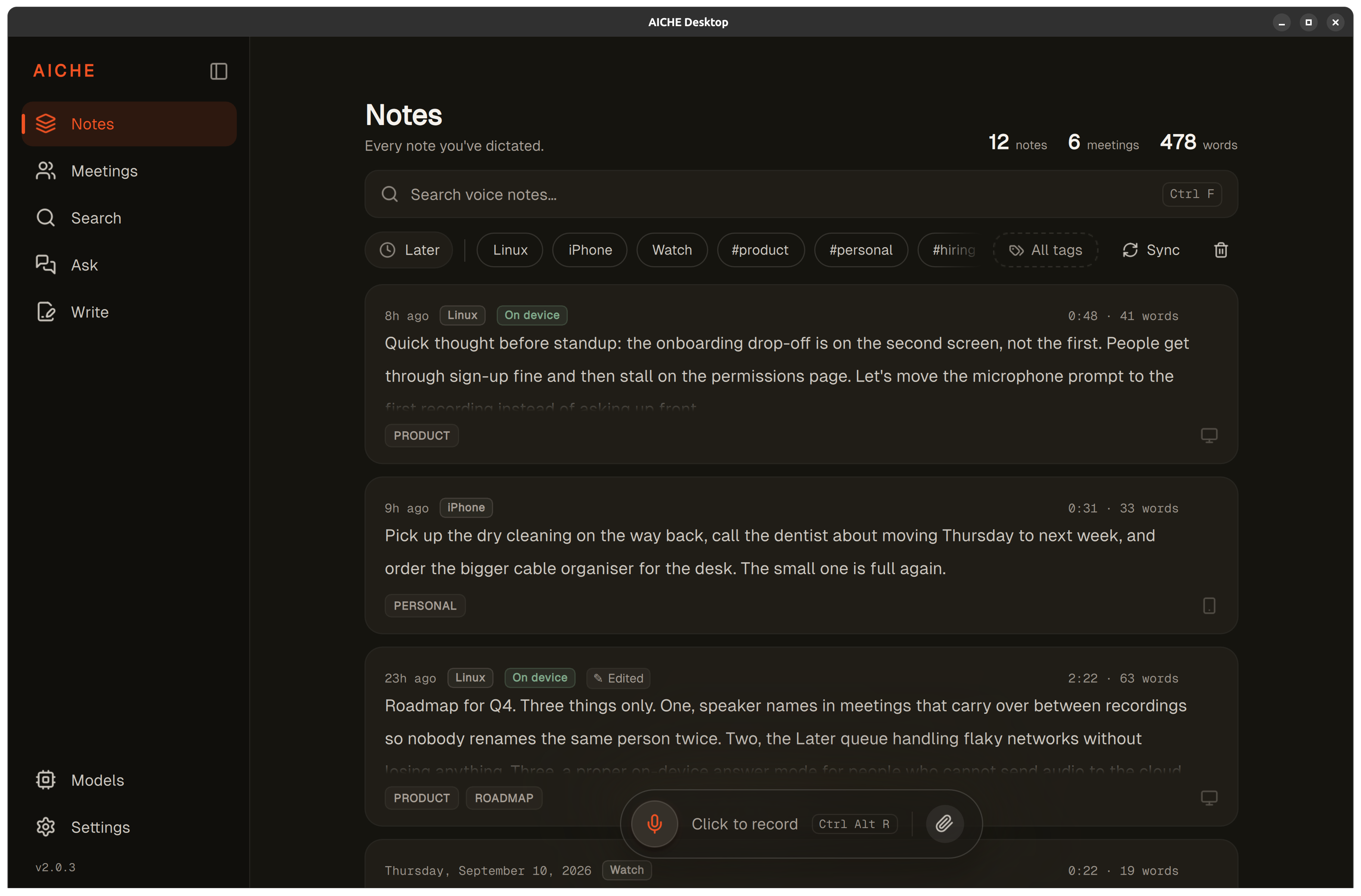Click On device badge on 8h ago note
The image size is (1361, 896).
(x=532, y=315)
